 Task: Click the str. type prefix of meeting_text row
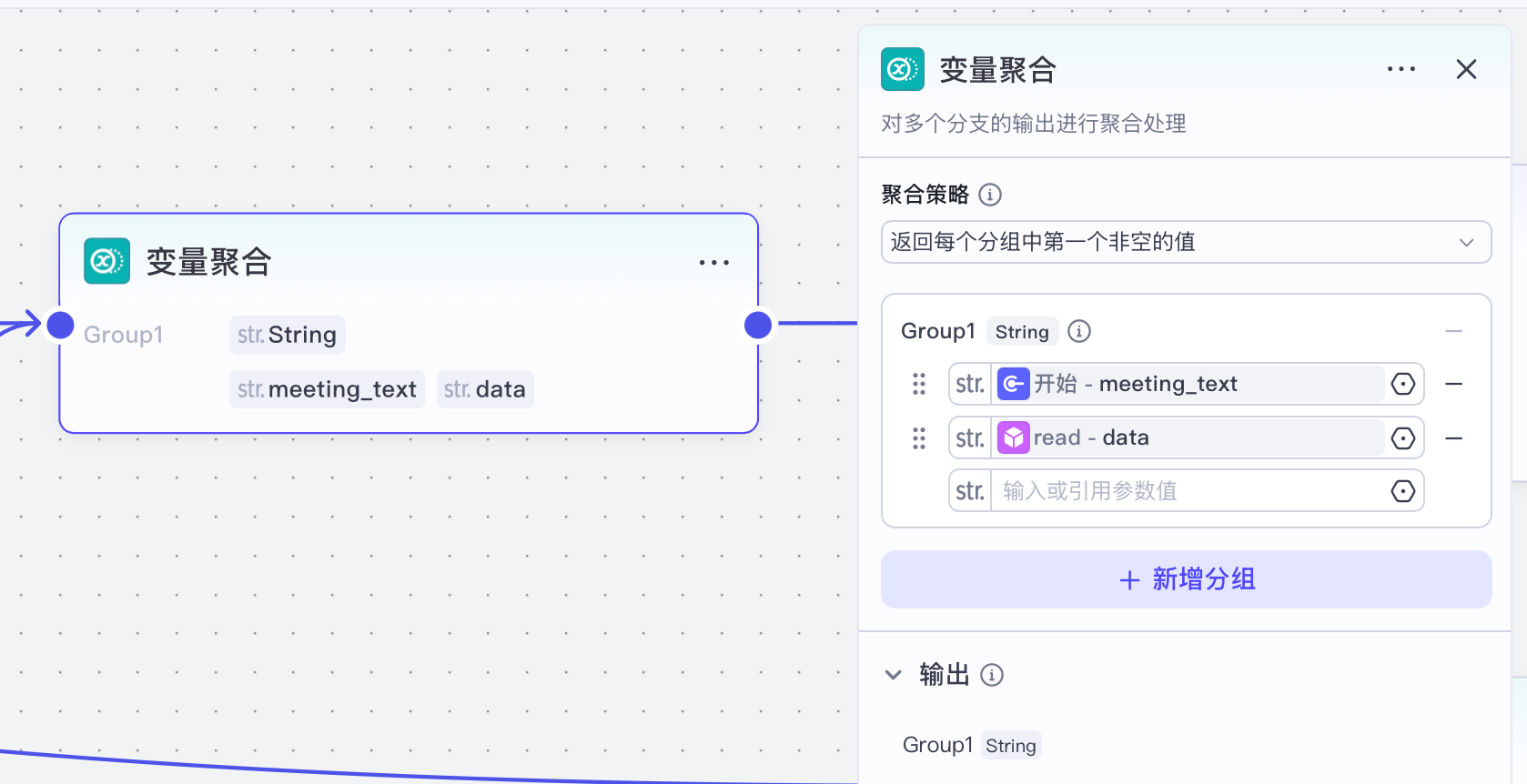pyautogui.click(x=970, y=384)
